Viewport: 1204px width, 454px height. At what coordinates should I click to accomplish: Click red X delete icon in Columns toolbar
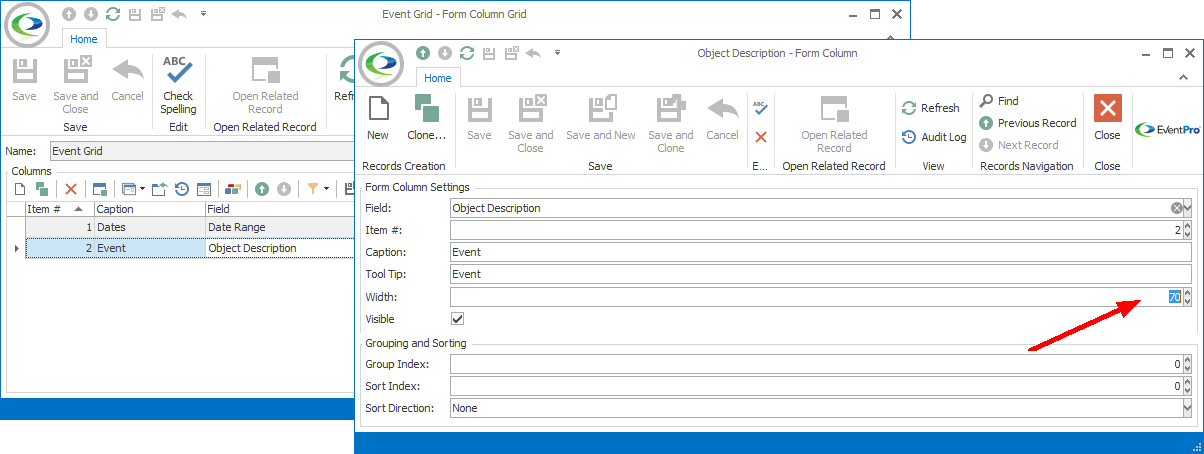71,188
